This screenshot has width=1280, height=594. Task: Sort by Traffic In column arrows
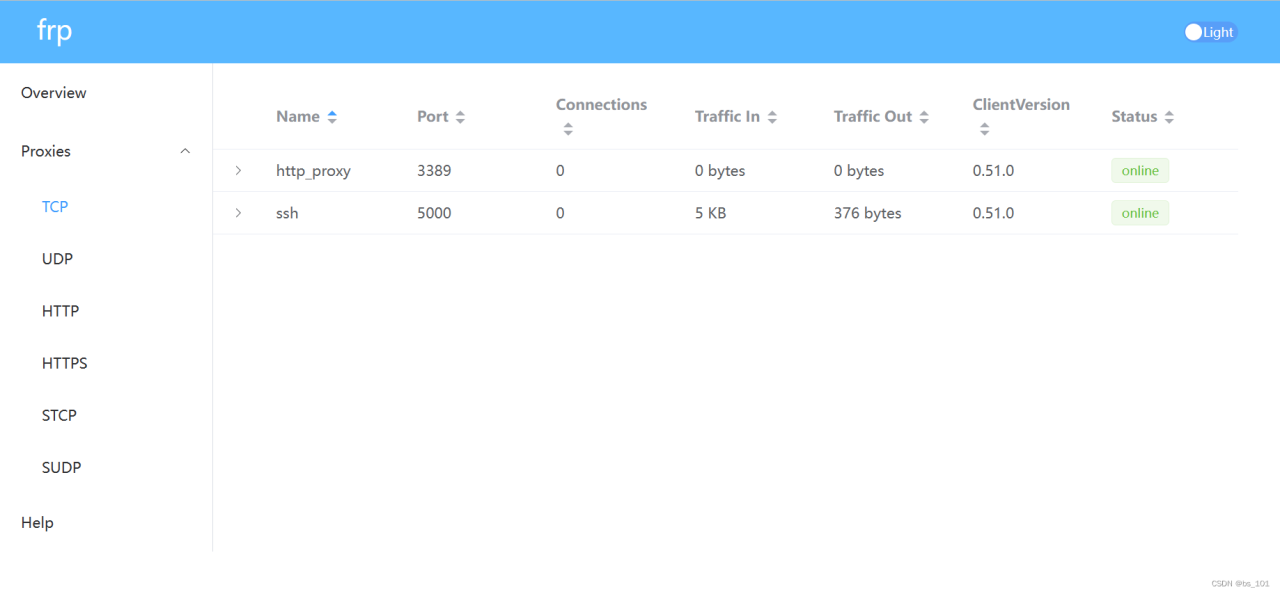(x=772, y=117)
